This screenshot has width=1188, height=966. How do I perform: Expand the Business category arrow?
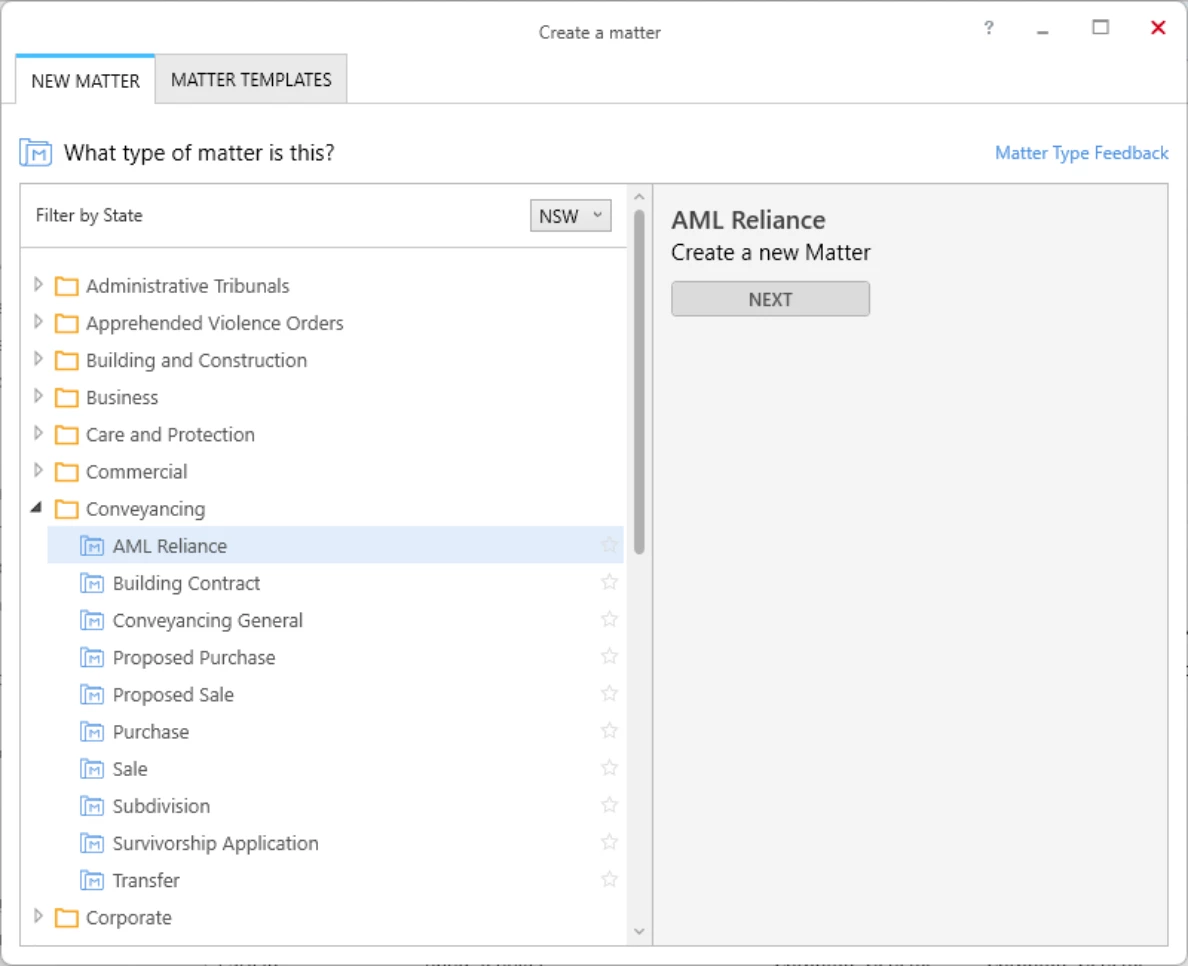pos(38,396)
